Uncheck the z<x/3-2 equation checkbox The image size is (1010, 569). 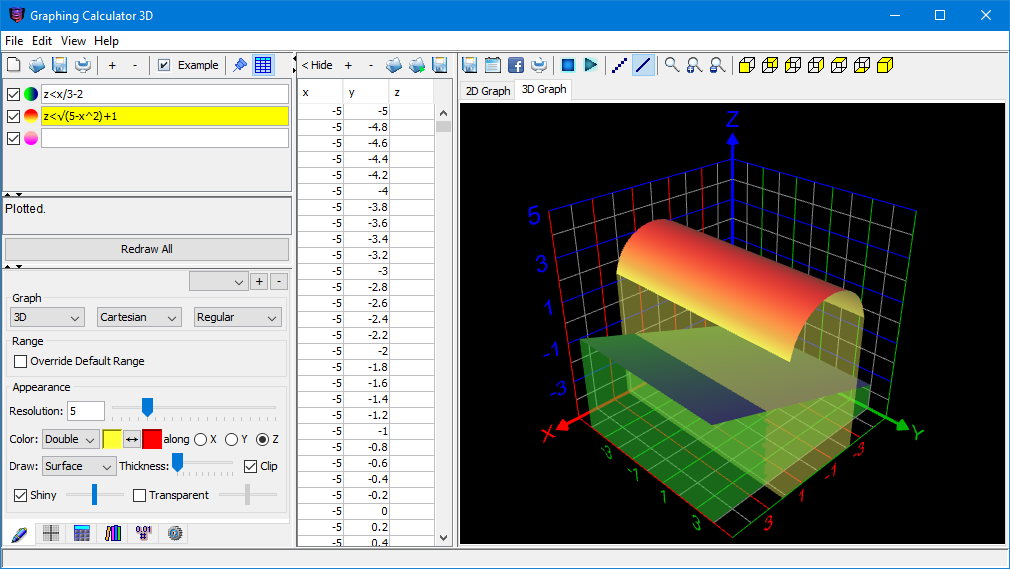tap(13, 94)
